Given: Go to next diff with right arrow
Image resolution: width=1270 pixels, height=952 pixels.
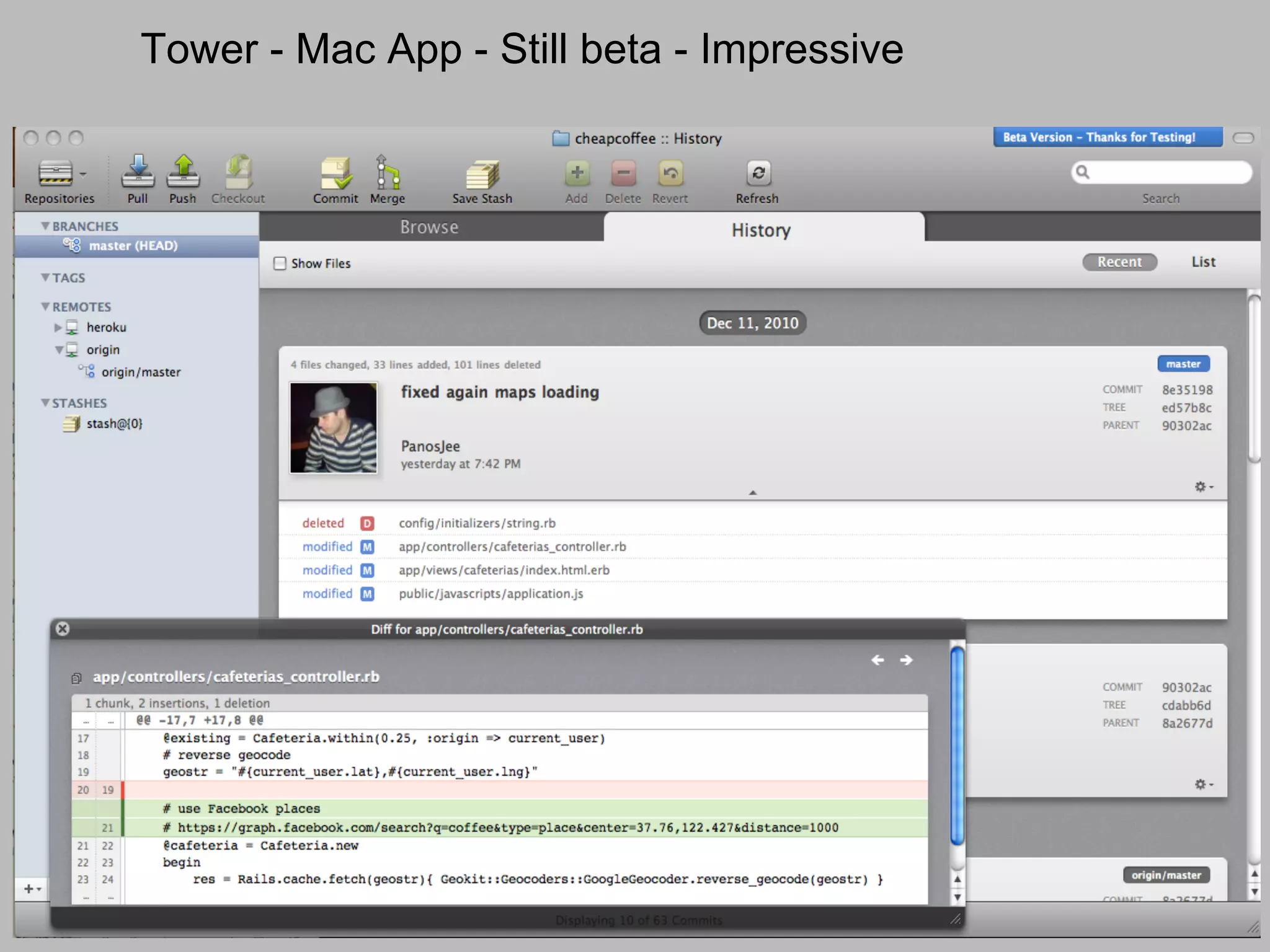Looking at the screenshot, I should pyautogui.click(x=906, y=660).
